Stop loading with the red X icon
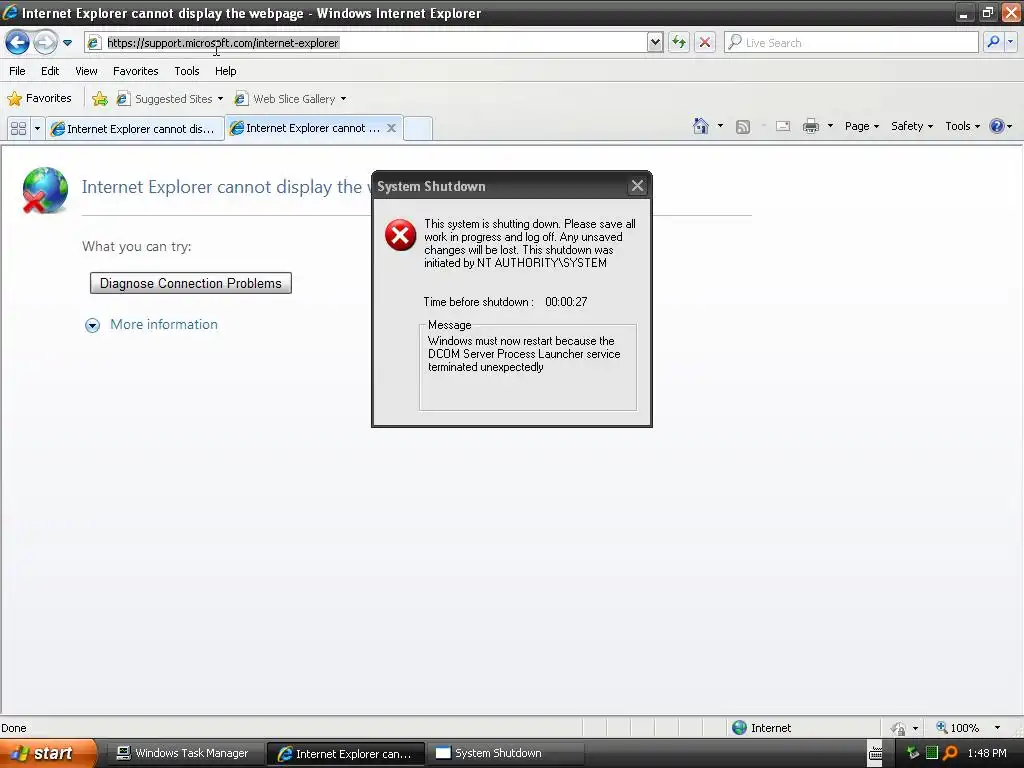 [x=705, y=42]
